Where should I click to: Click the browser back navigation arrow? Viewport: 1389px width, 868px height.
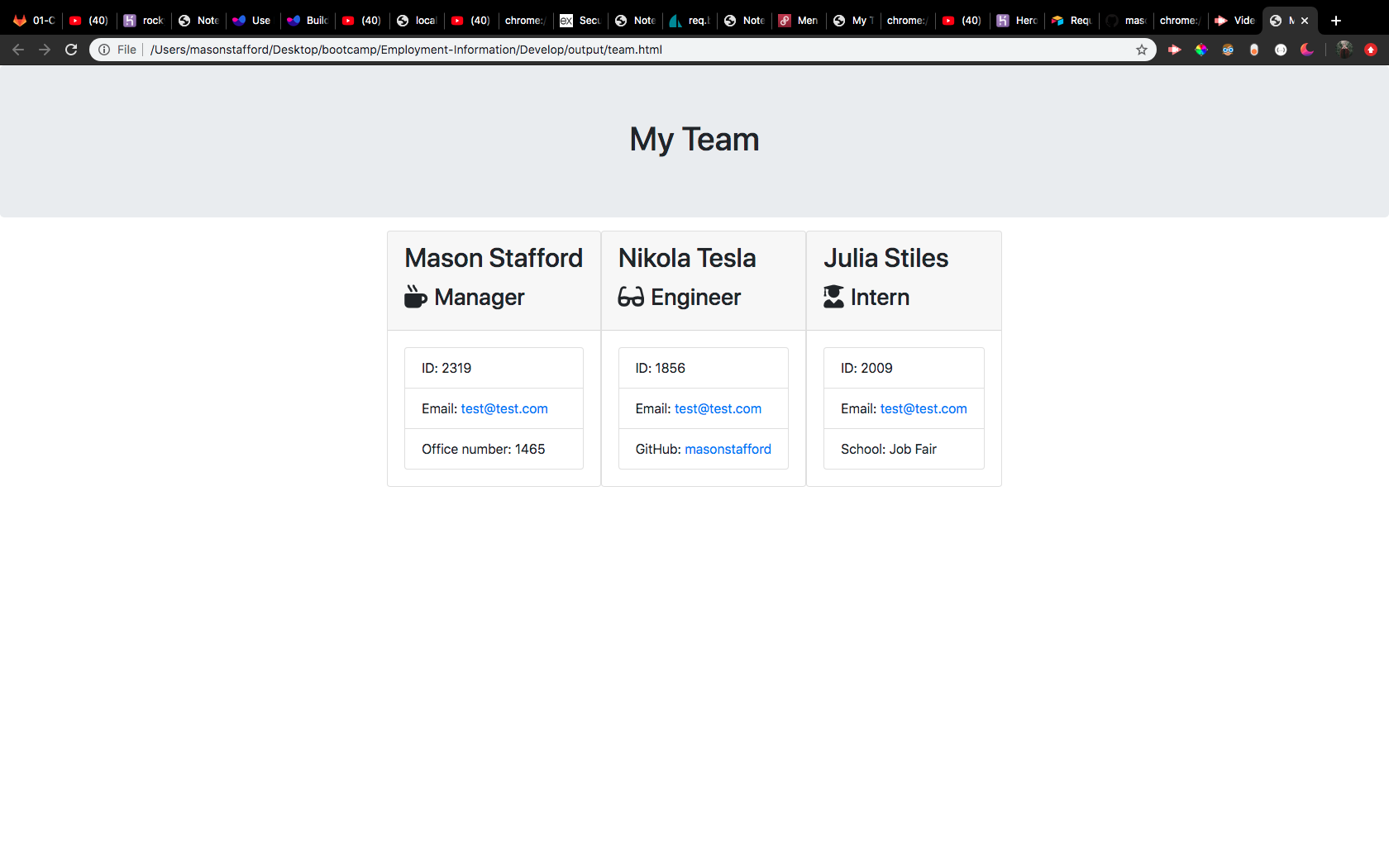point(18,50)
